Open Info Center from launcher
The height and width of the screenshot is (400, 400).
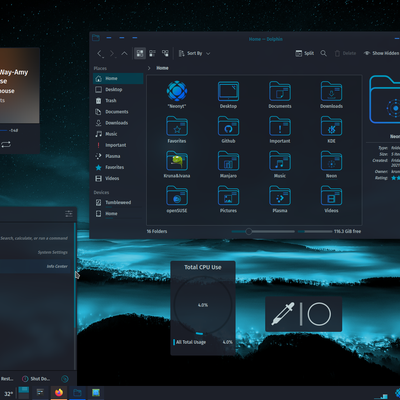click(35, 266)
